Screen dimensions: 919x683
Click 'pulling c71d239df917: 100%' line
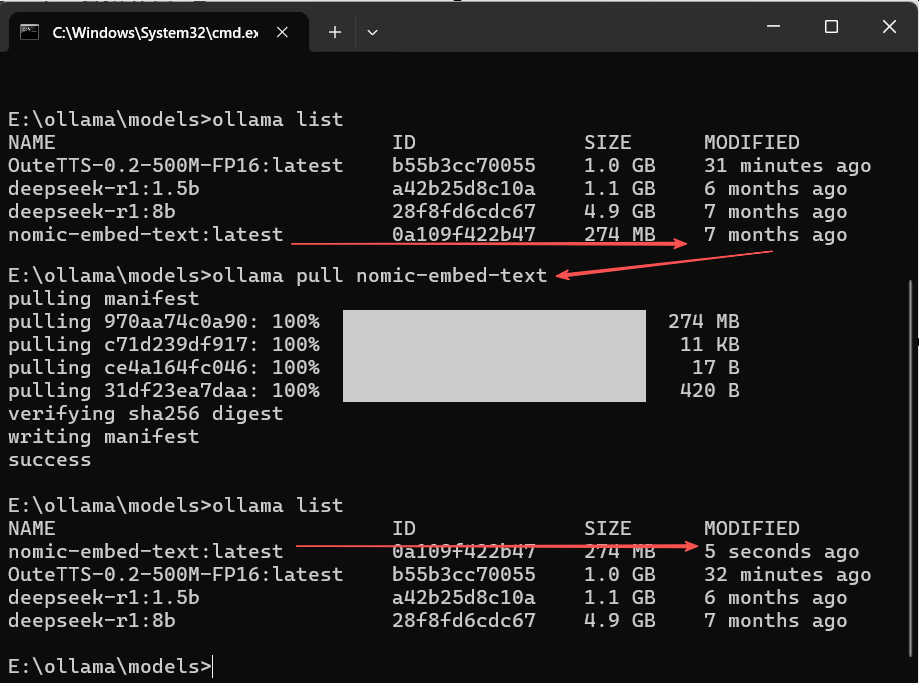[164, 345]
